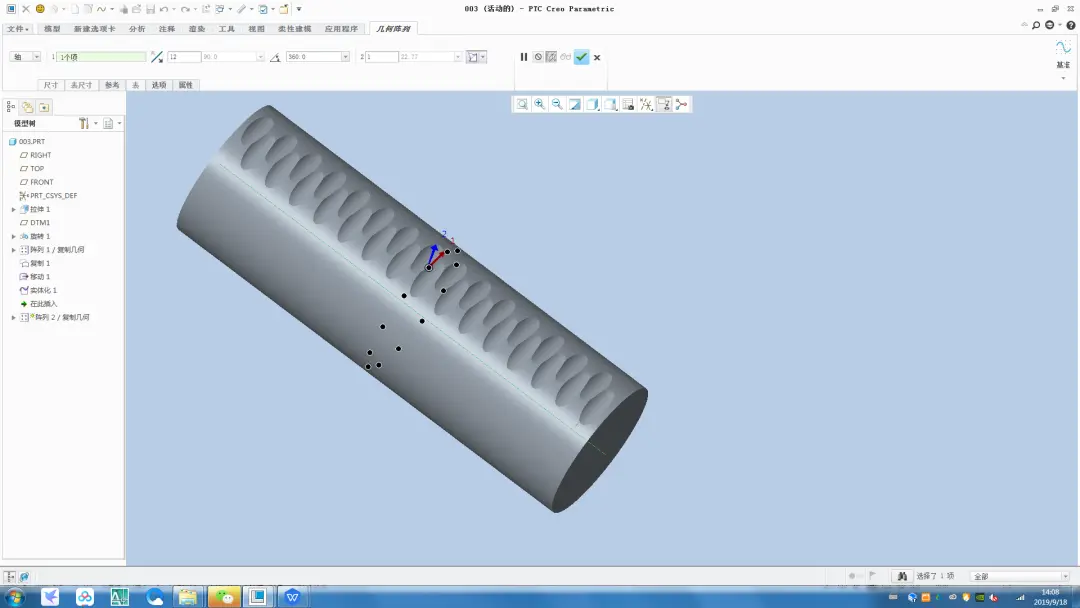Cancel the pattern using X icon
The width and height of the screenshot is (1080, 608).
597,58
